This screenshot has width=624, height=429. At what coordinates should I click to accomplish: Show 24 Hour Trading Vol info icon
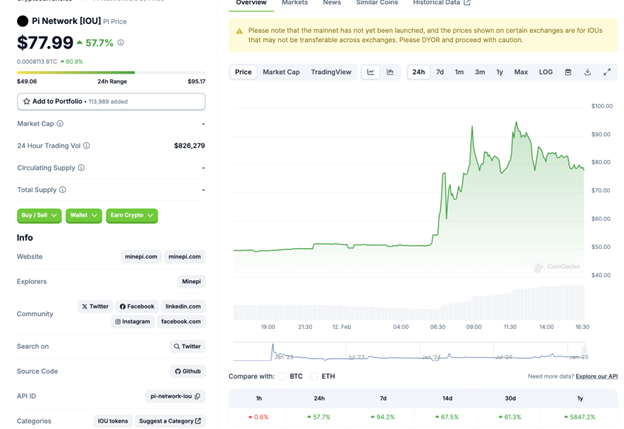[86, 146]
